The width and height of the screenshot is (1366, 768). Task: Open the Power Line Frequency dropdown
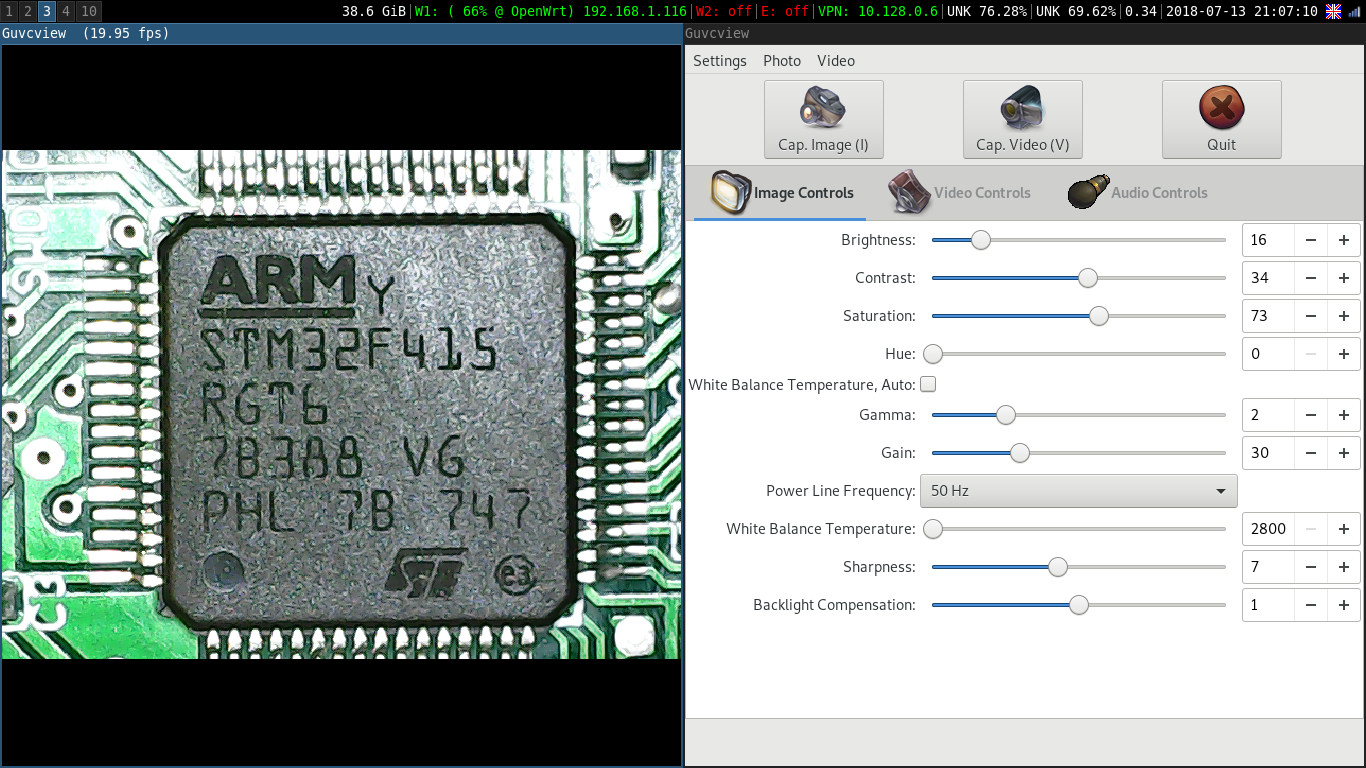pyautogui.click(x=1078, y=491)
